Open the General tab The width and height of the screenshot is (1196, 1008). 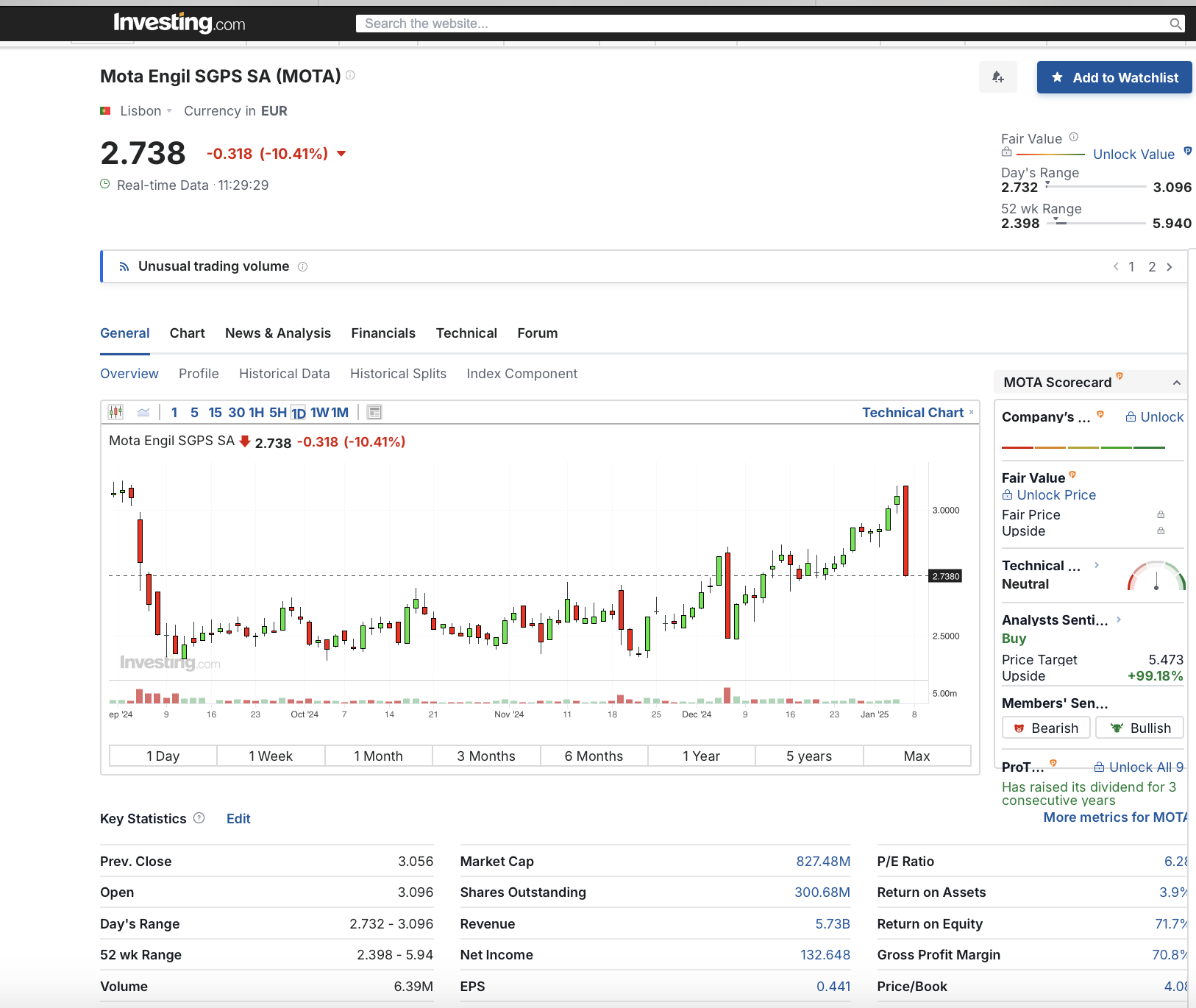click(x=125, y=333)
